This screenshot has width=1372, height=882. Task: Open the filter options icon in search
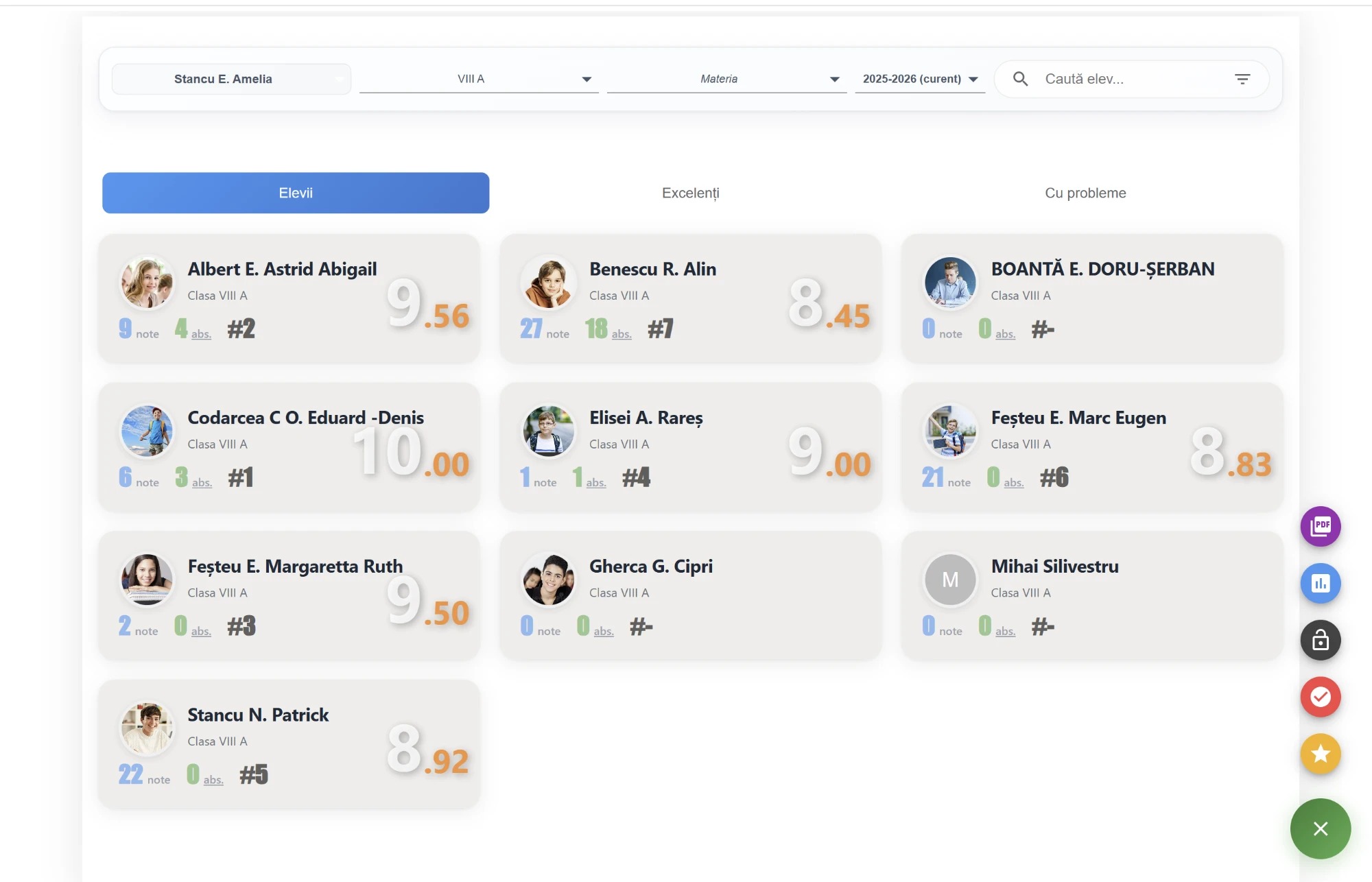click(x=1242, y=79)
